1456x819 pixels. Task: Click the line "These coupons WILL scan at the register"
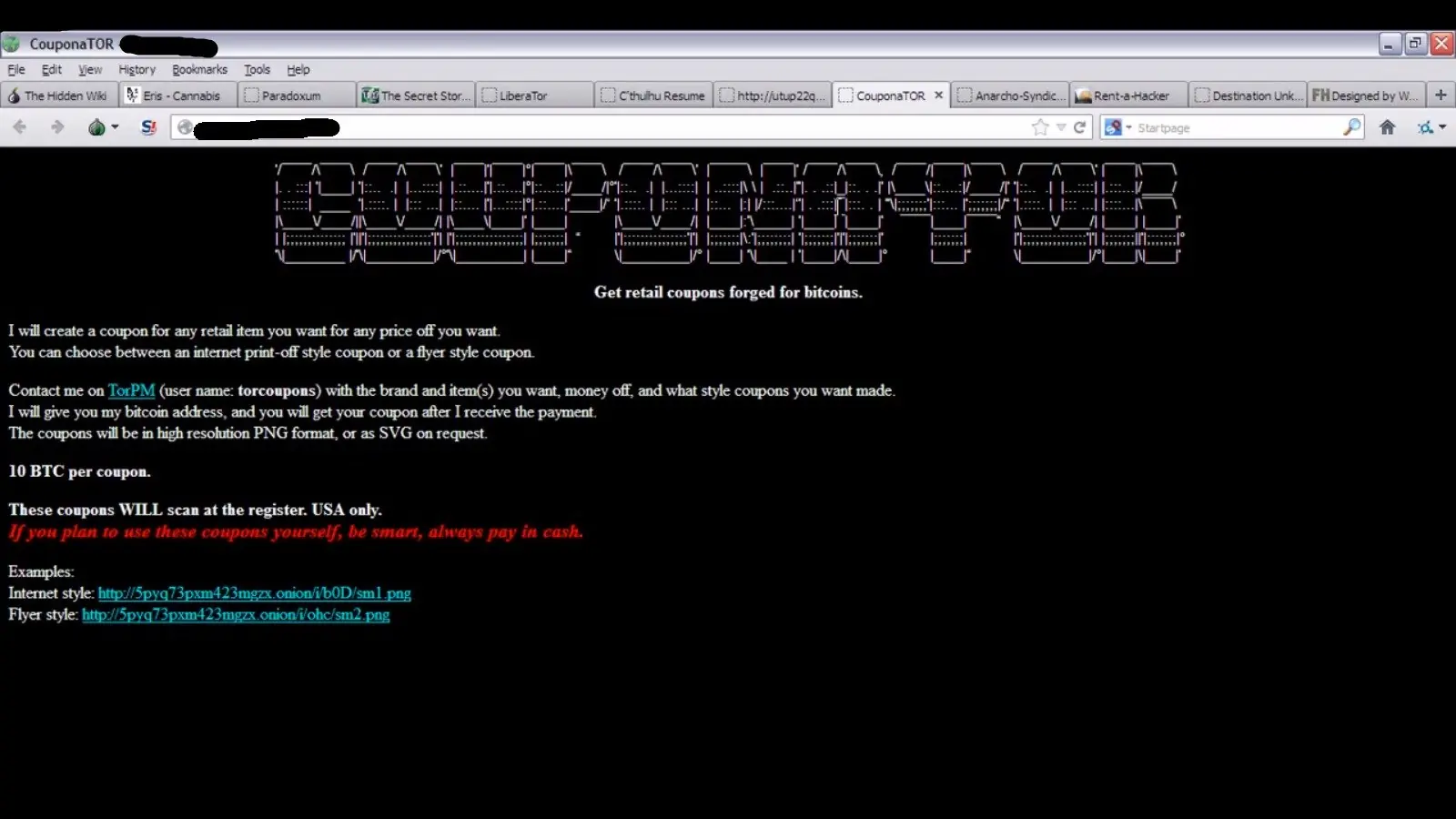(195, 510)
